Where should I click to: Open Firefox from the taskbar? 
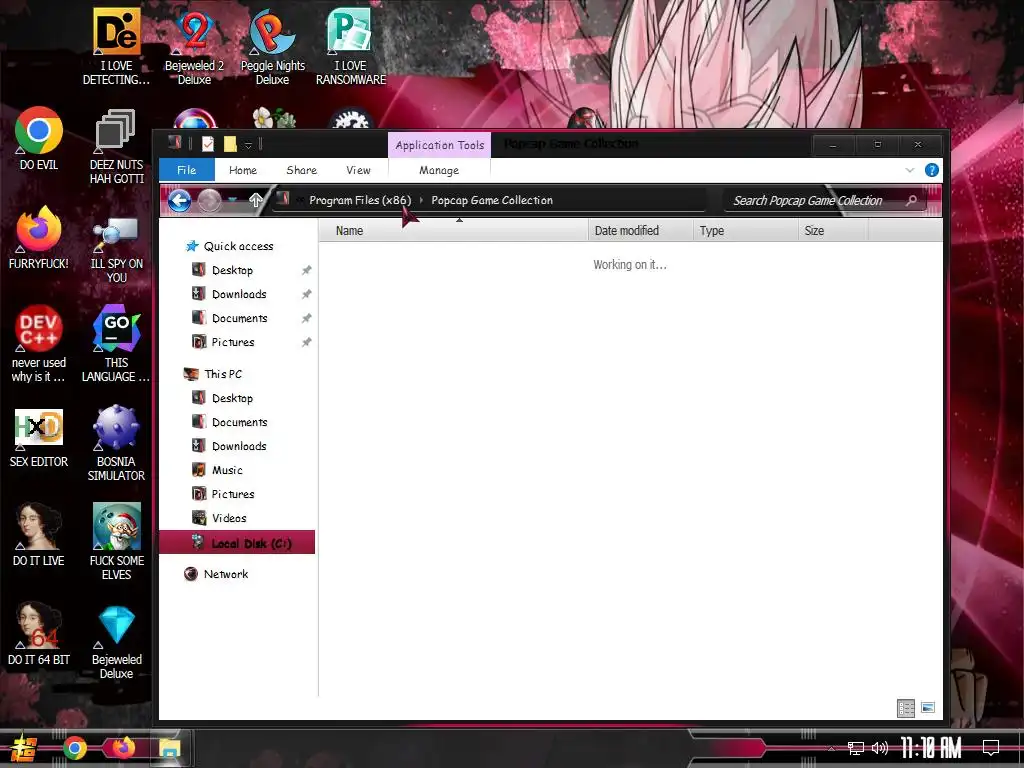[x=122, y=748]
